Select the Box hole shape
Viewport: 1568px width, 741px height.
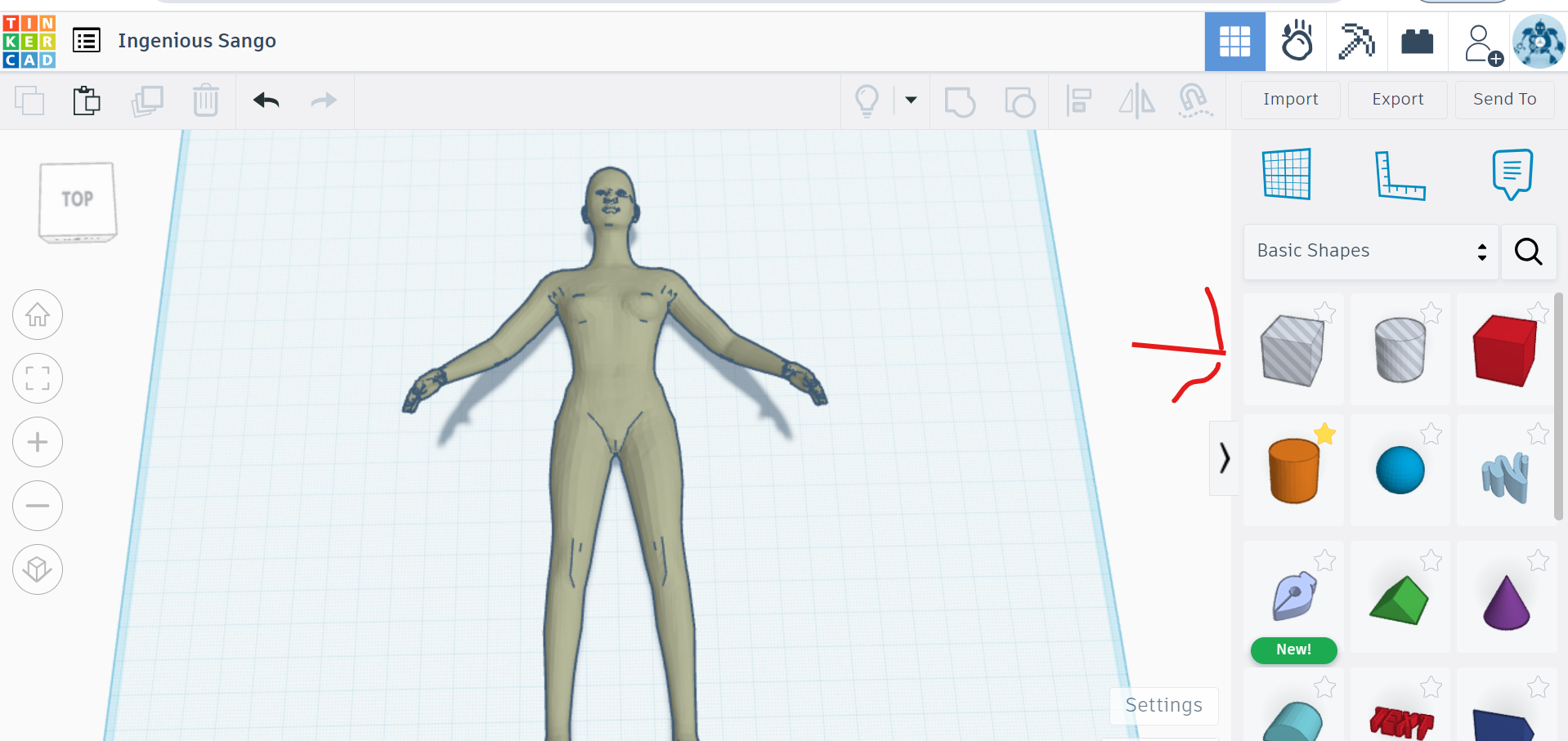[x=1292, y=350]
